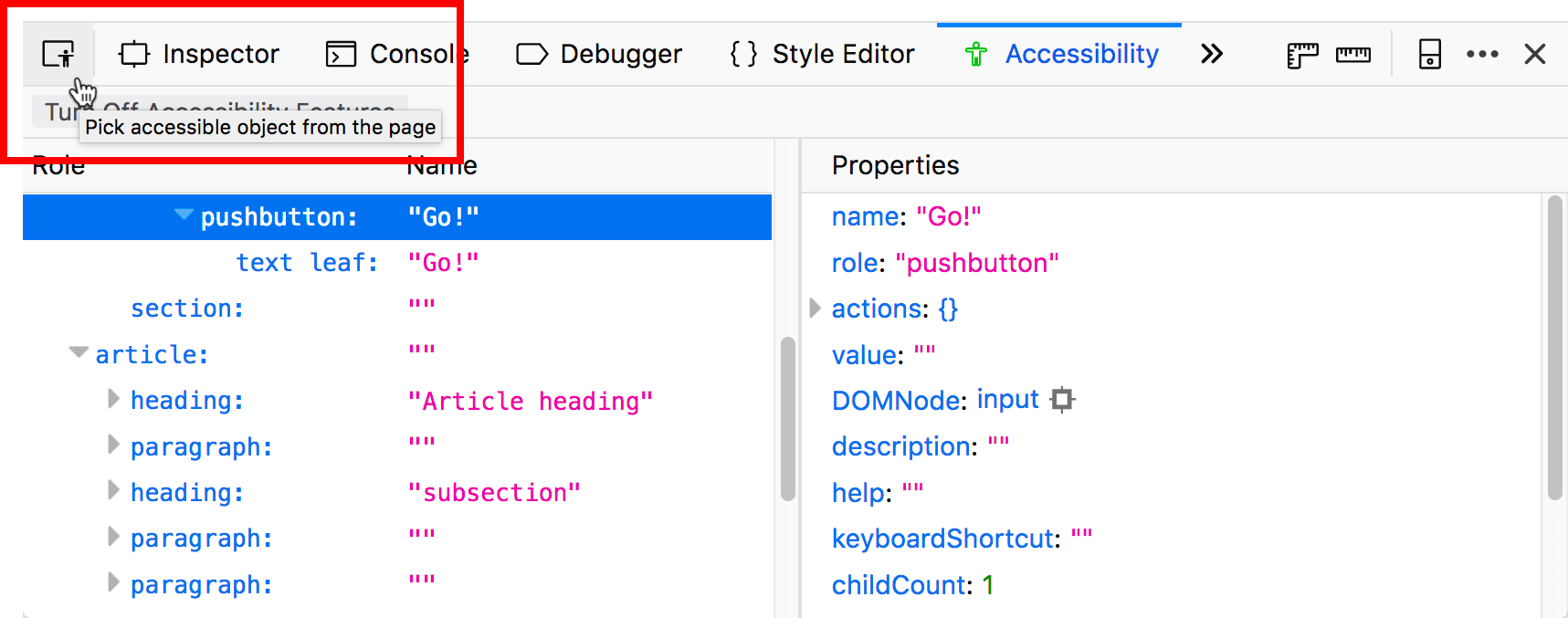The height and width of the screenshot is (618, 1568).
Task: Open the three-dot customize menu
Action: 1481,55
